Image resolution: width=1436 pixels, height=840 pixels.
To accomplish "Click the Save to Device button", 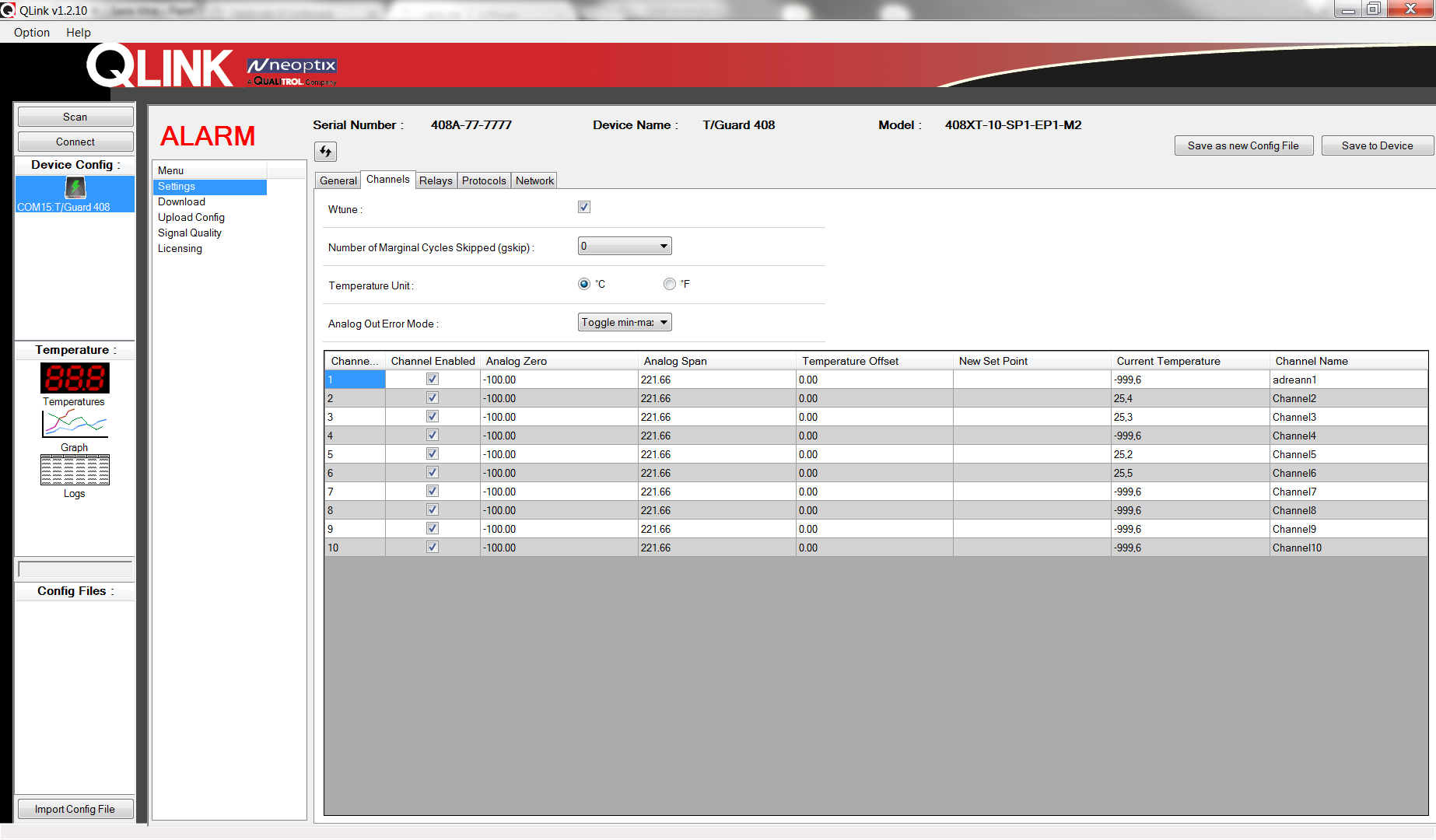I will coord(1377,145).
